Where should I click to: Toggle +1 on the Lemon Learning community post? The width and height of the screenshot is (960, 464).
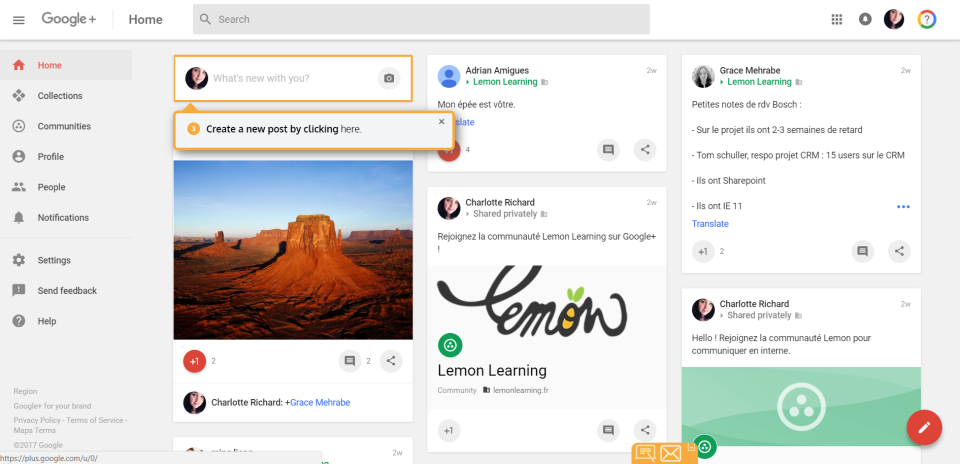(449, 430)
